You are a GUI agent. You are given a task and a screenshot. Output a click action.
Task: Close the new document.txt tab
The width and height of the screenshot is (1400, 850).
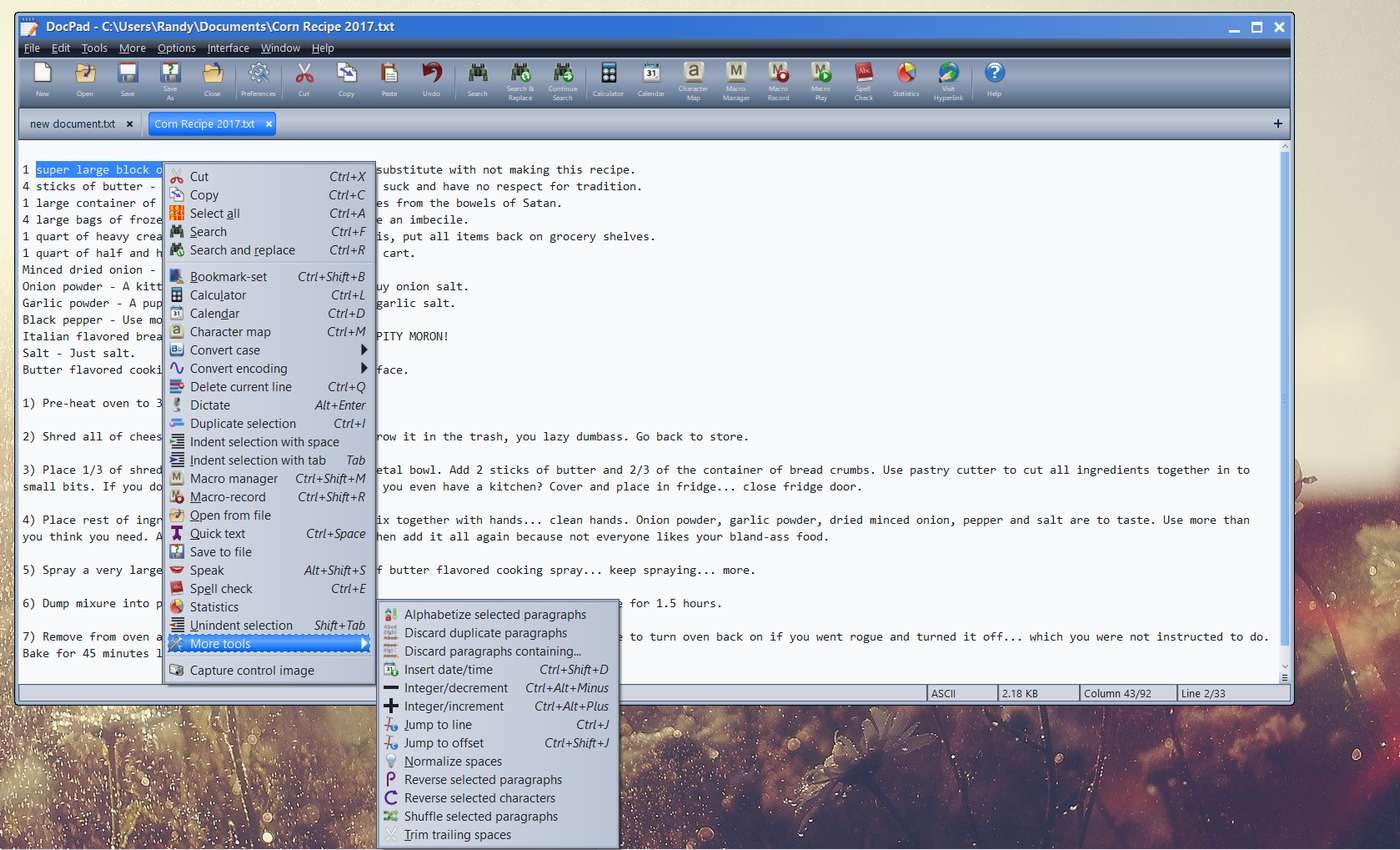tap(129, 124)
